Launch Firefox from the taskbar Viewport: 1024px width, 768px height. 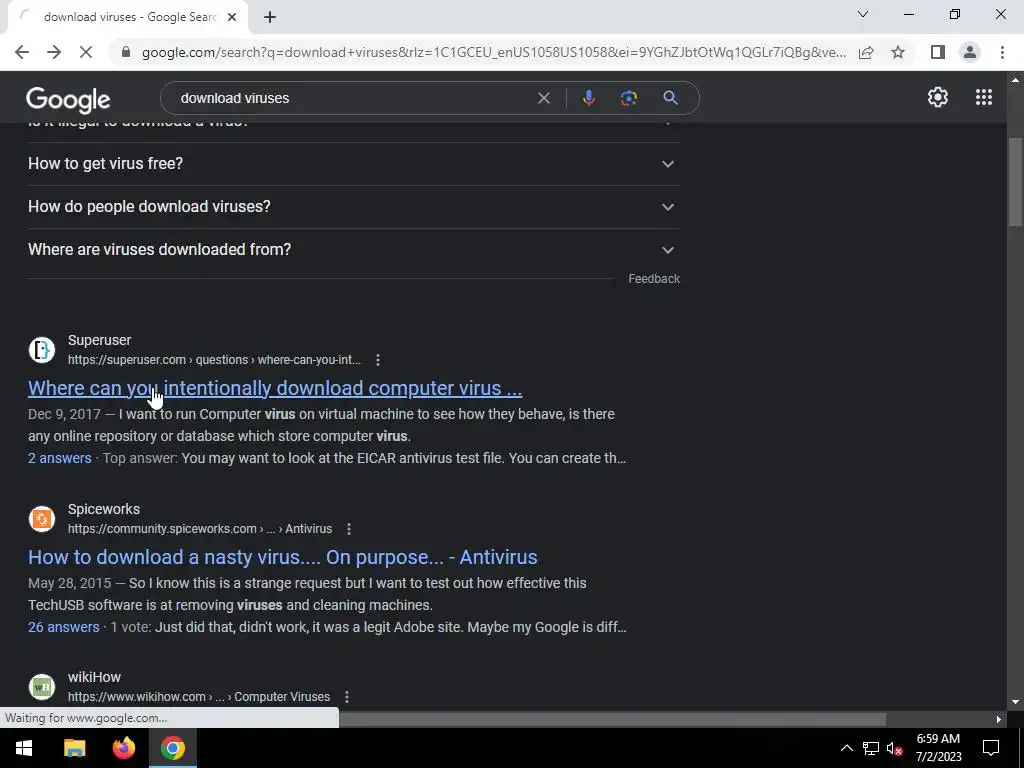(123, 748)
